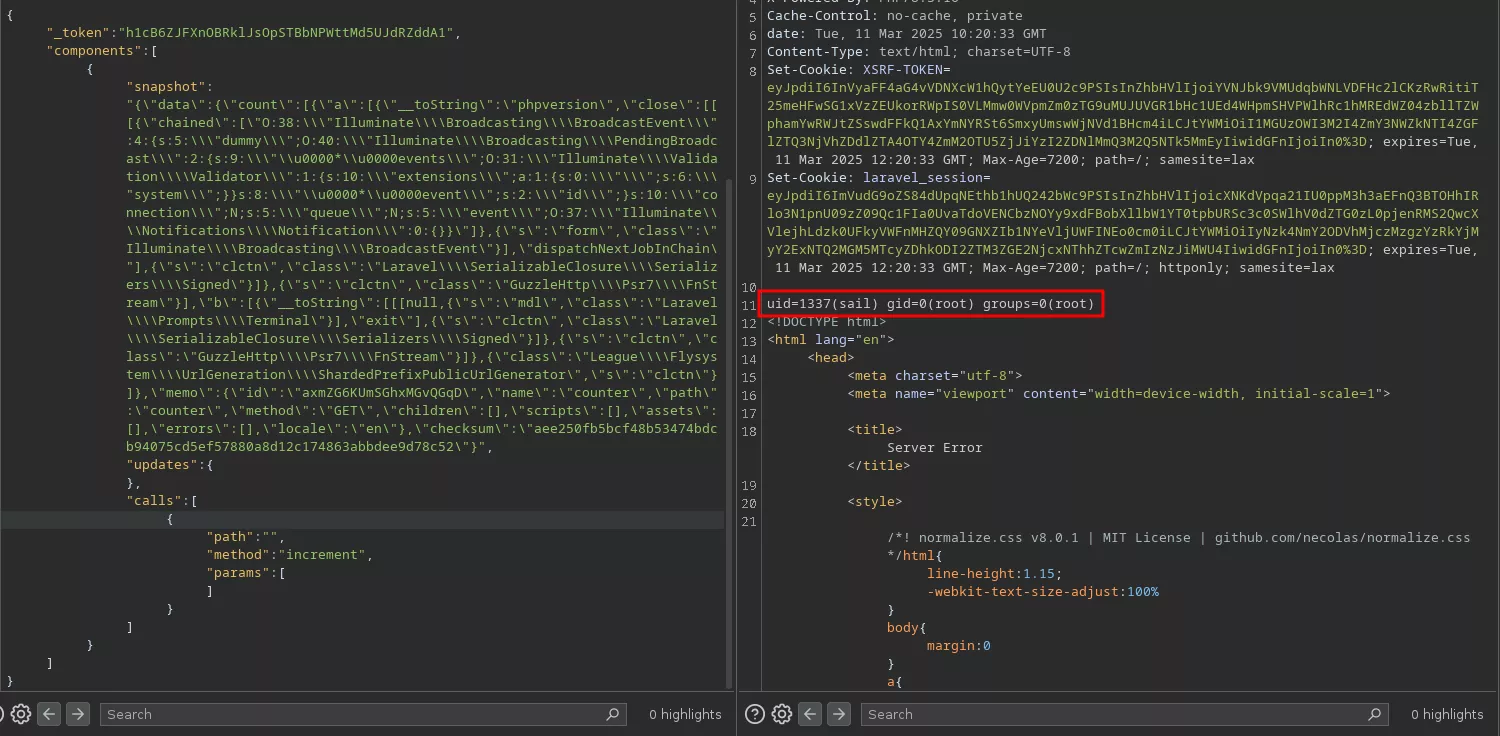Click the magnifier icon in the right search bar
Viewport: 1500px width, 736px height.
coord(1376,714)
